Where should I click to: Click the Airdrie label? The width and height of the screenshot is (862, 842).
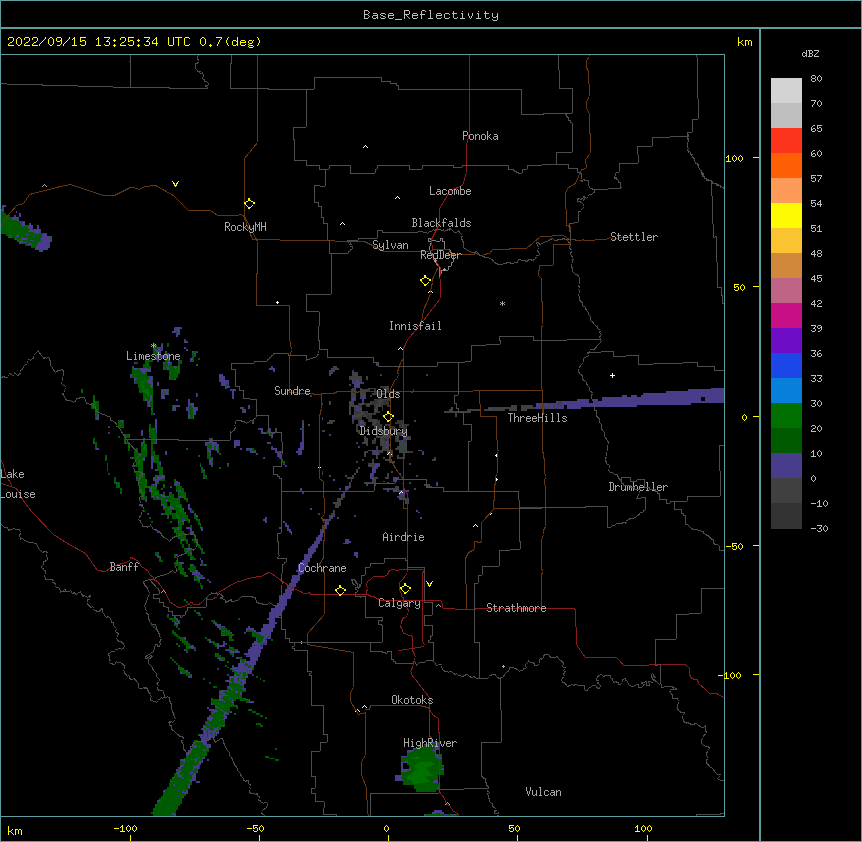[403, 537]
